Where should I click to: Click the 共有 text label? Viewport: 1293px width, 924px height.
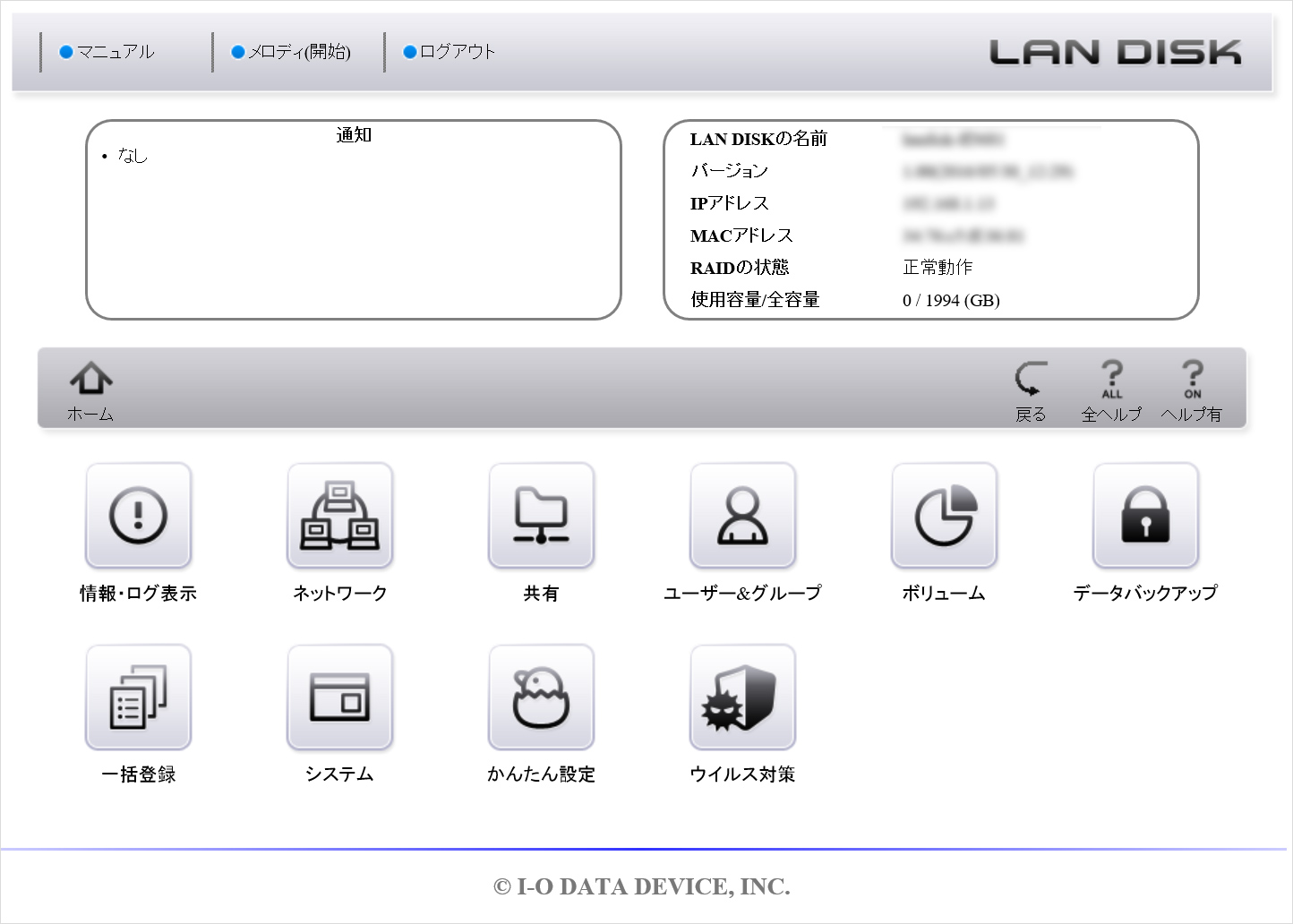541,593
